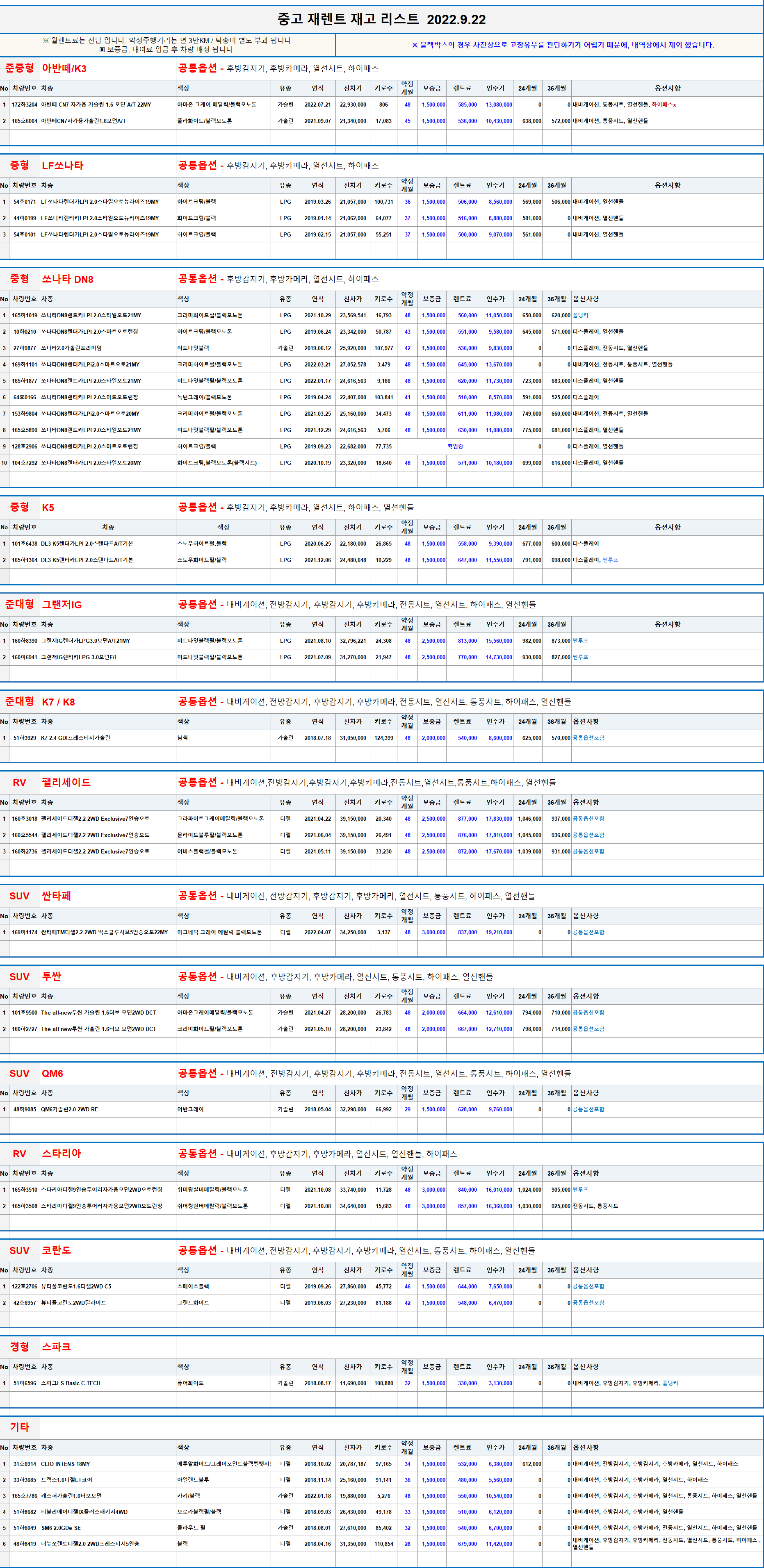Image resolution: width=764 pixels, height=1568 pixels.
Task: Select the car name 'QM6가솔린2.0 2WD RE'
Action: (x=69, y=1110)
